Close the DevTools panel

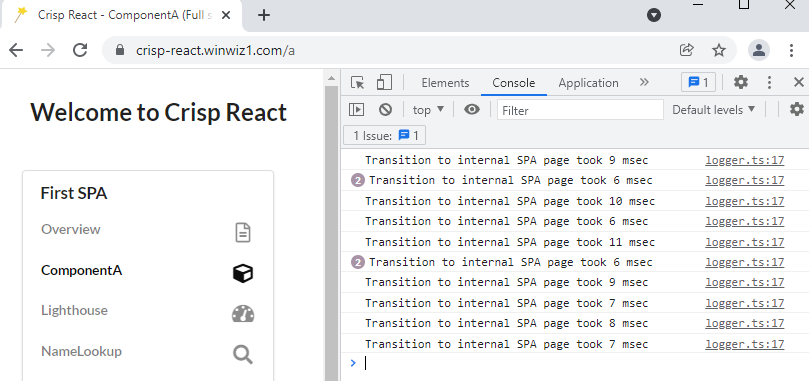(x=799, y=82)
